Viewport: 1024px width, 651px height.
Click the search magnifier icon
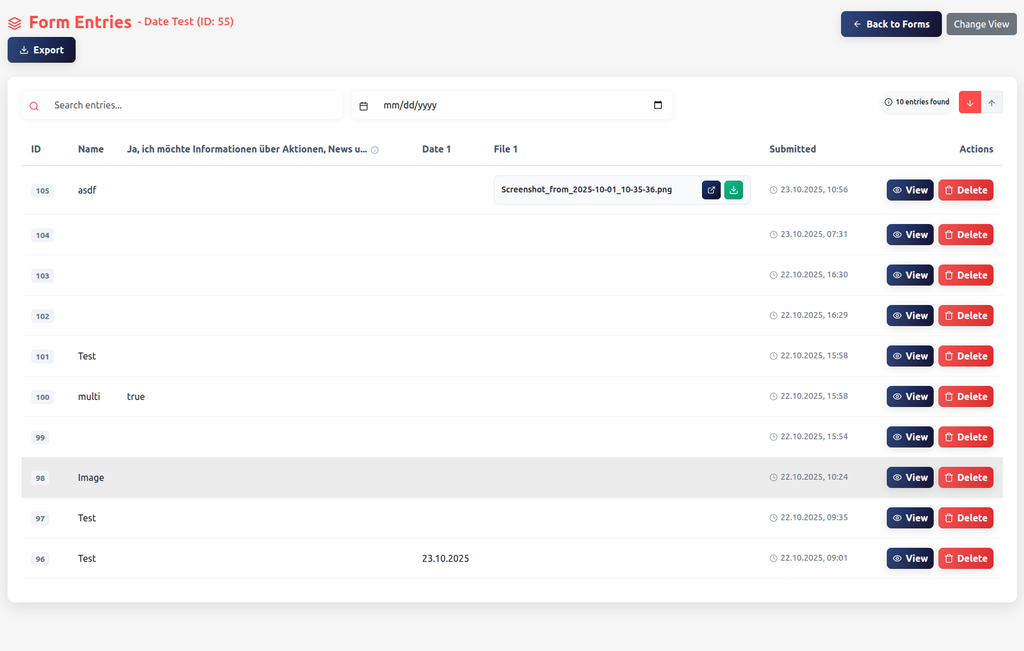tap(34, 106)
